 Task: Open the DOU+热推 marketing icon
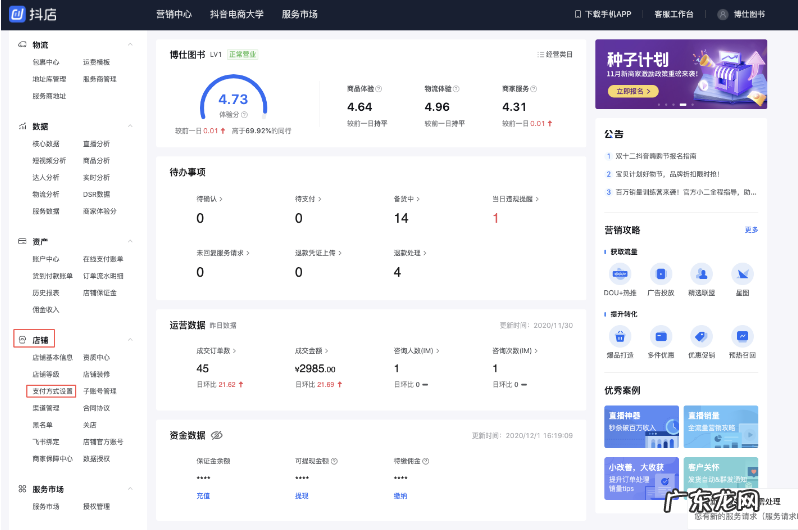[x=620, y=274]
